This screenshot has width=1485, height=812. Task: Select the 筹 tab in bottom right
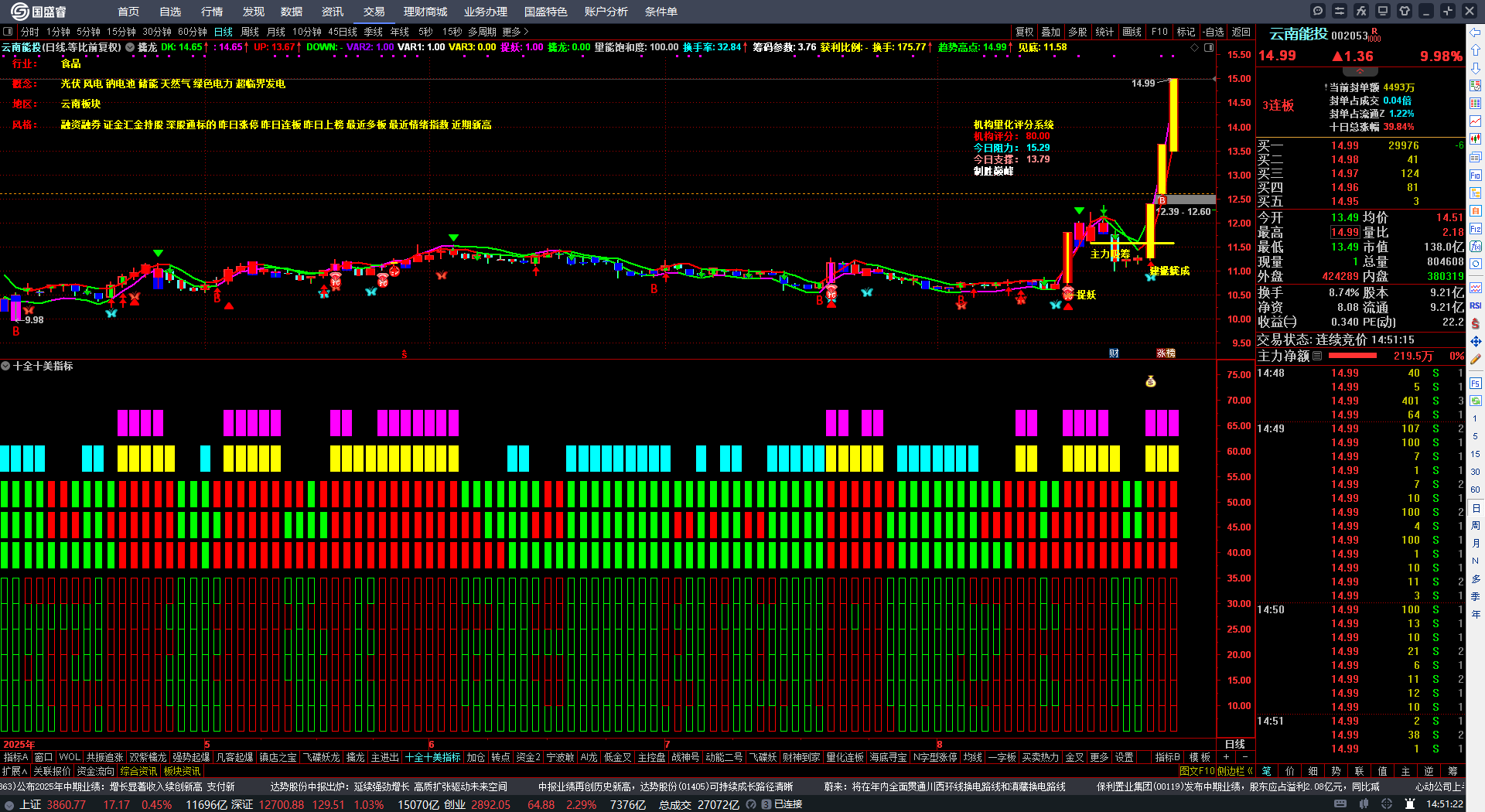(x=1453, y=771)
